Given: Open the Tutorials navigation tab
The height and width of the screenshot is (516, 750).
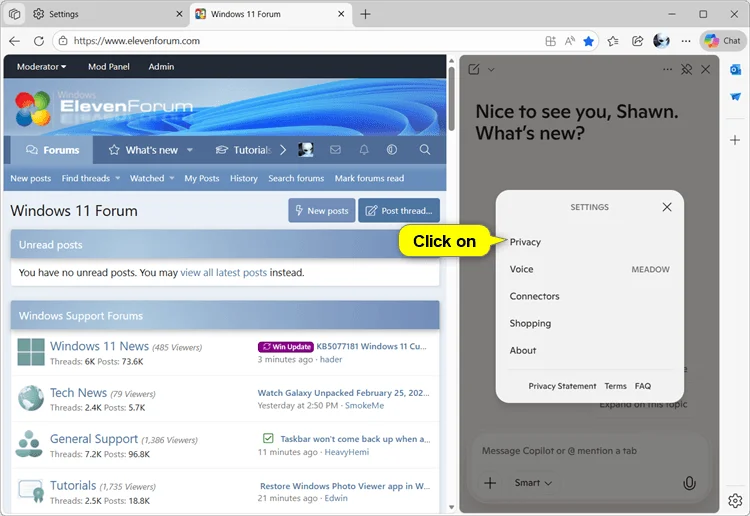Looking at the screenshot, I should point(243,150).
